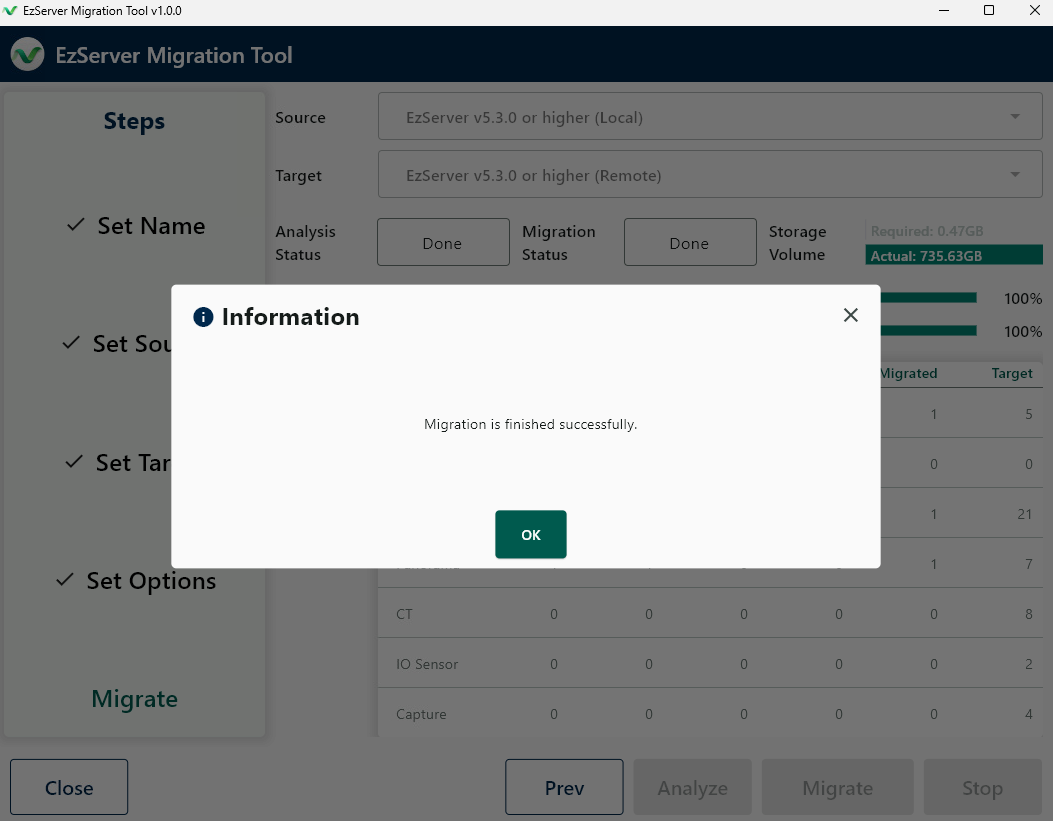Select the CT row label
The image size is (1053, 821).
(404, 614)
